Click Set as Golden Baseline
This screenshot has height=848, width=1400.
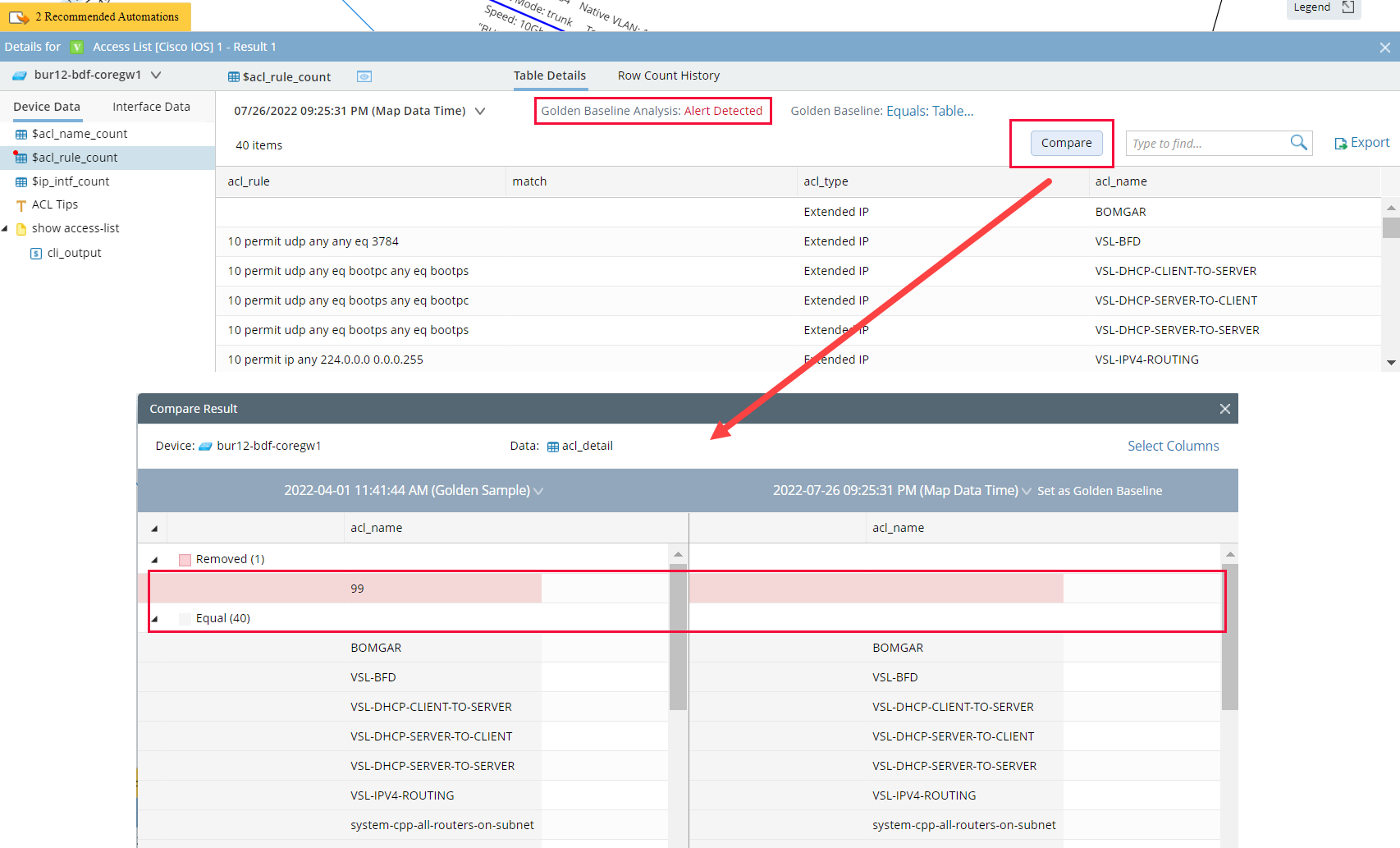tap(1100, 491)
